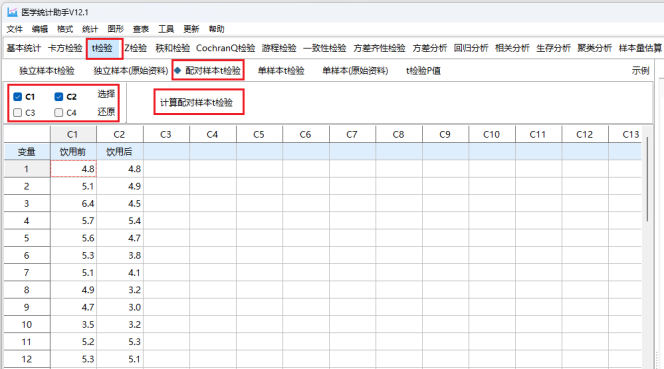Select 单样本t检验 sub-tab
This screenshot has width=664, height=369.
pos(281,71)
